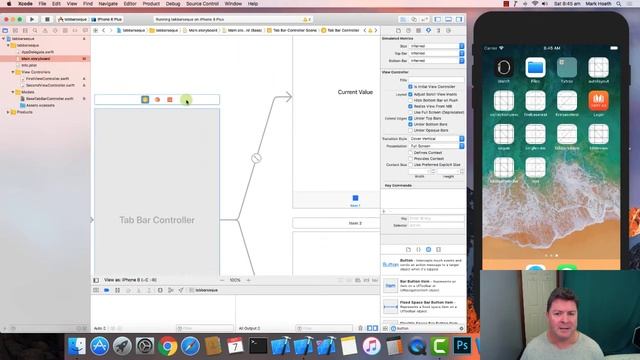
Task: Open the Size simulated metrics dropdown
Action: (x=437, y=46)
